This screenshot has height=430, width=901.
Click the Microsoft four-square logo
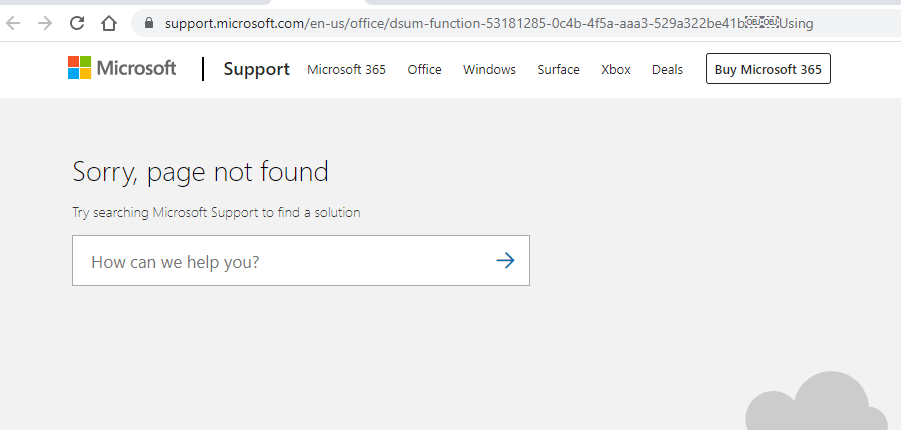pyautogui.click(x=79, y=68)
